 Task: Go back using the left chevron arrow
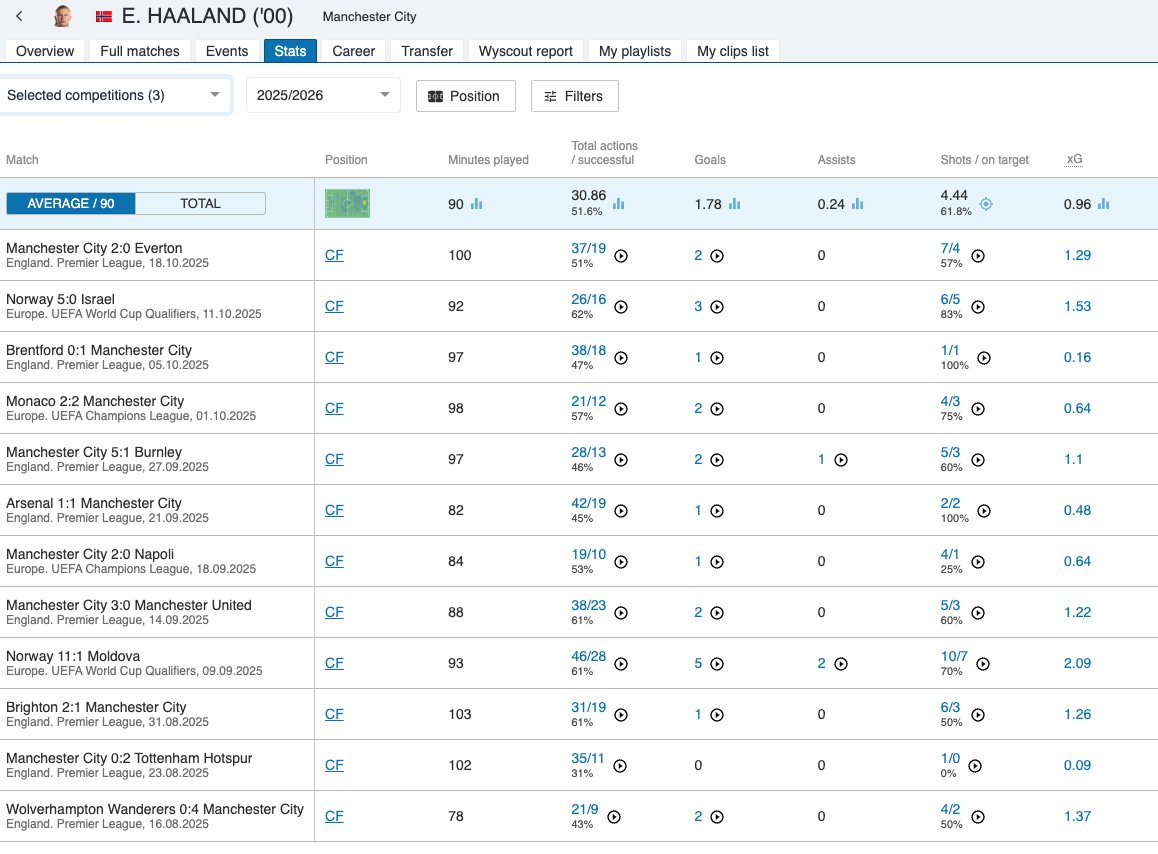click(19, 16)
